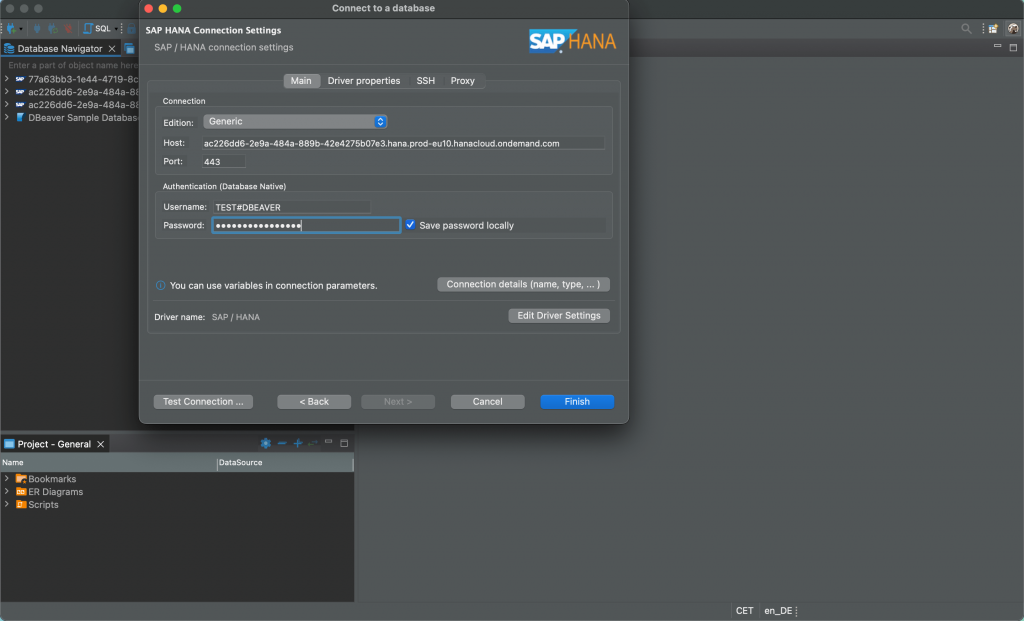Screen dimensions: 1024x621
Task: Click the Password field
Action: (306, 225)
